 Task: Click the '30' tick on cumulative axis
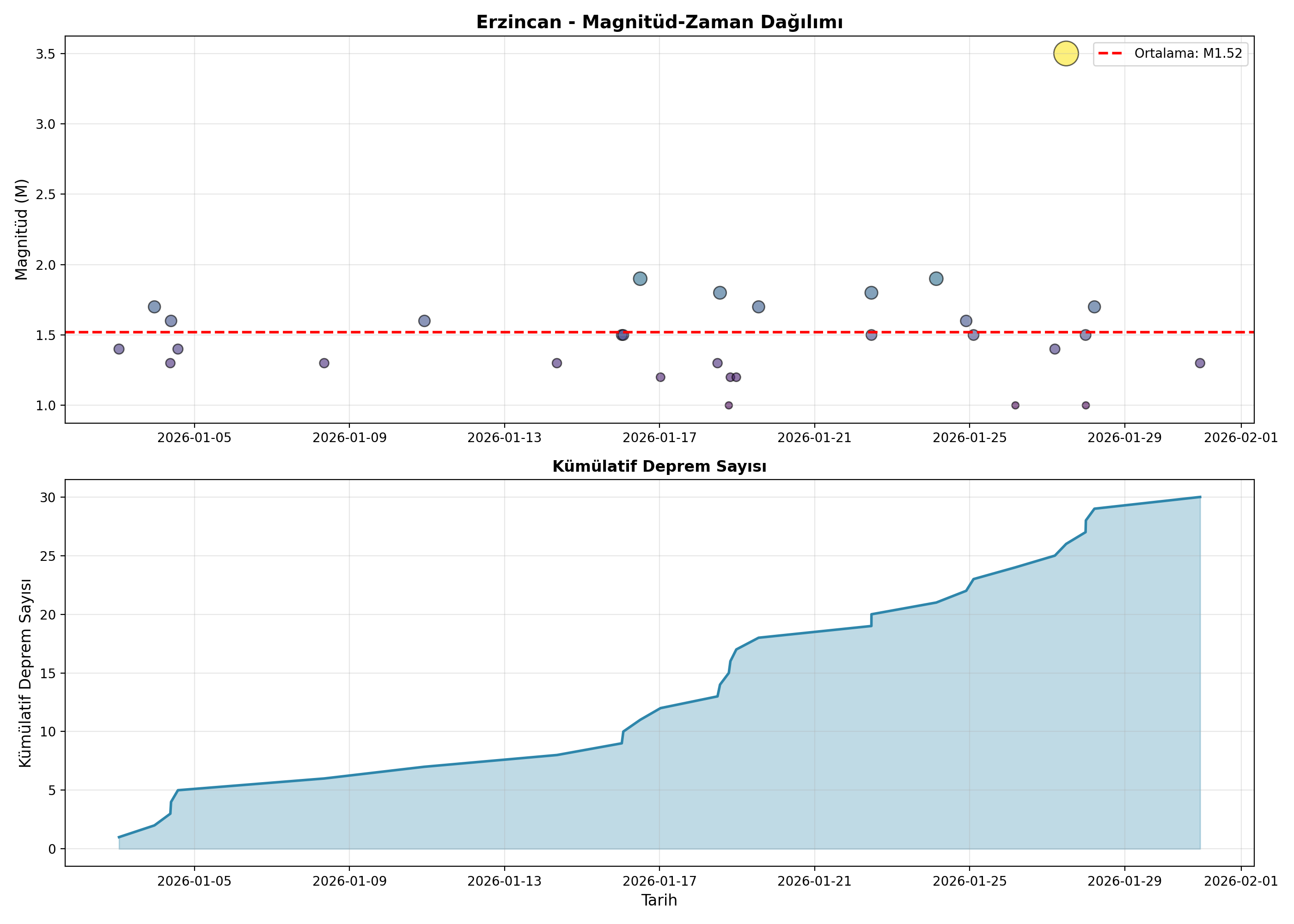(x=49, y=497)
